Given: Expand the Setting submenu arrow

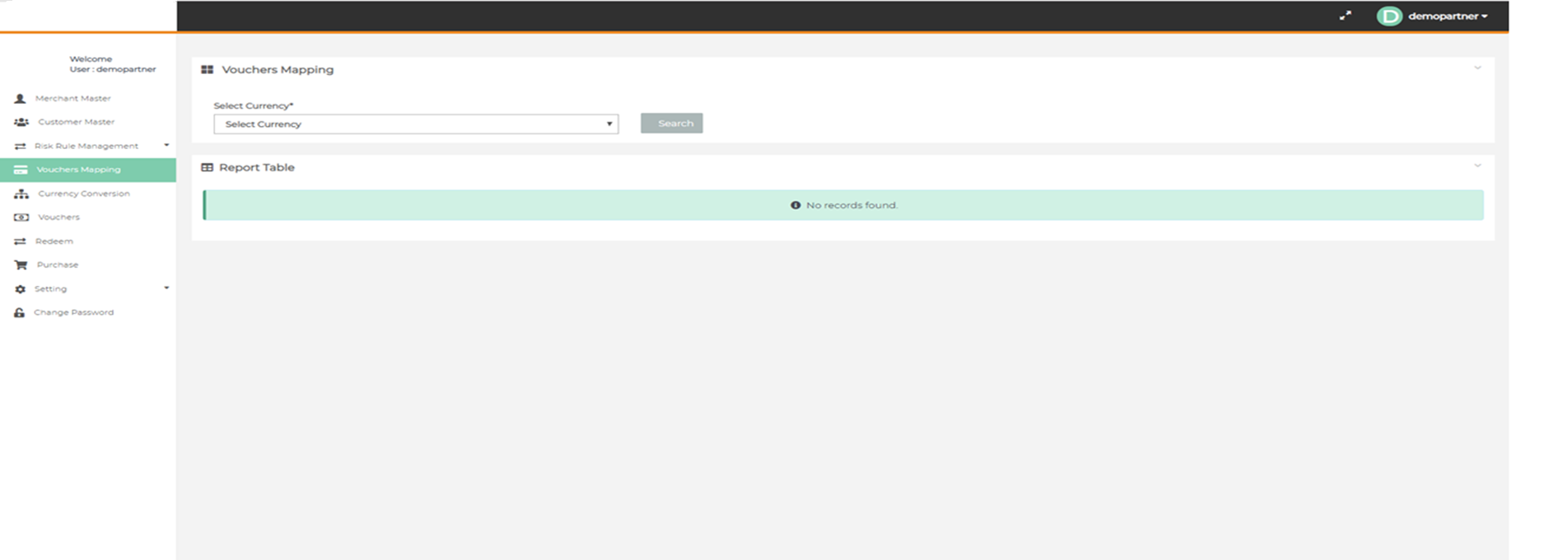Looking at the screenshot, I should (166, 288).
